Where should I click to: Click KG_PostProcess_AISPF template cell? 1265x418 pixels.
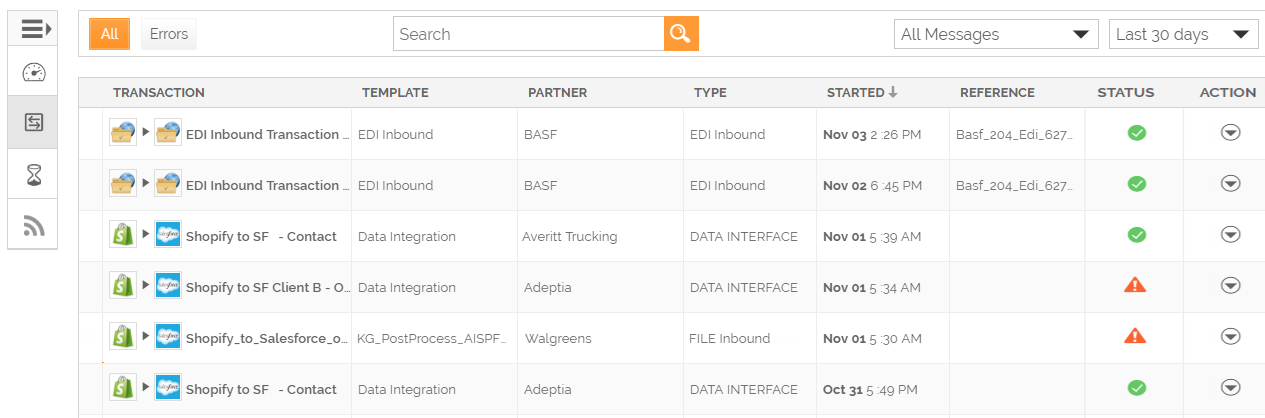pyautogui.click(x=432, y=338)
